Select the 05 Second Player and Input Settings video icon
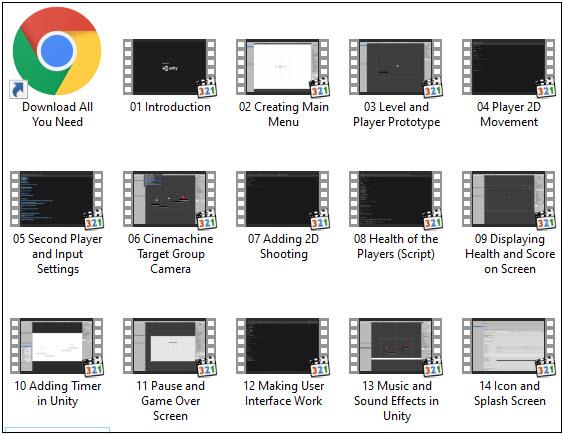The height and width of the screenshot is (434, 563). (x=57, y=200)
